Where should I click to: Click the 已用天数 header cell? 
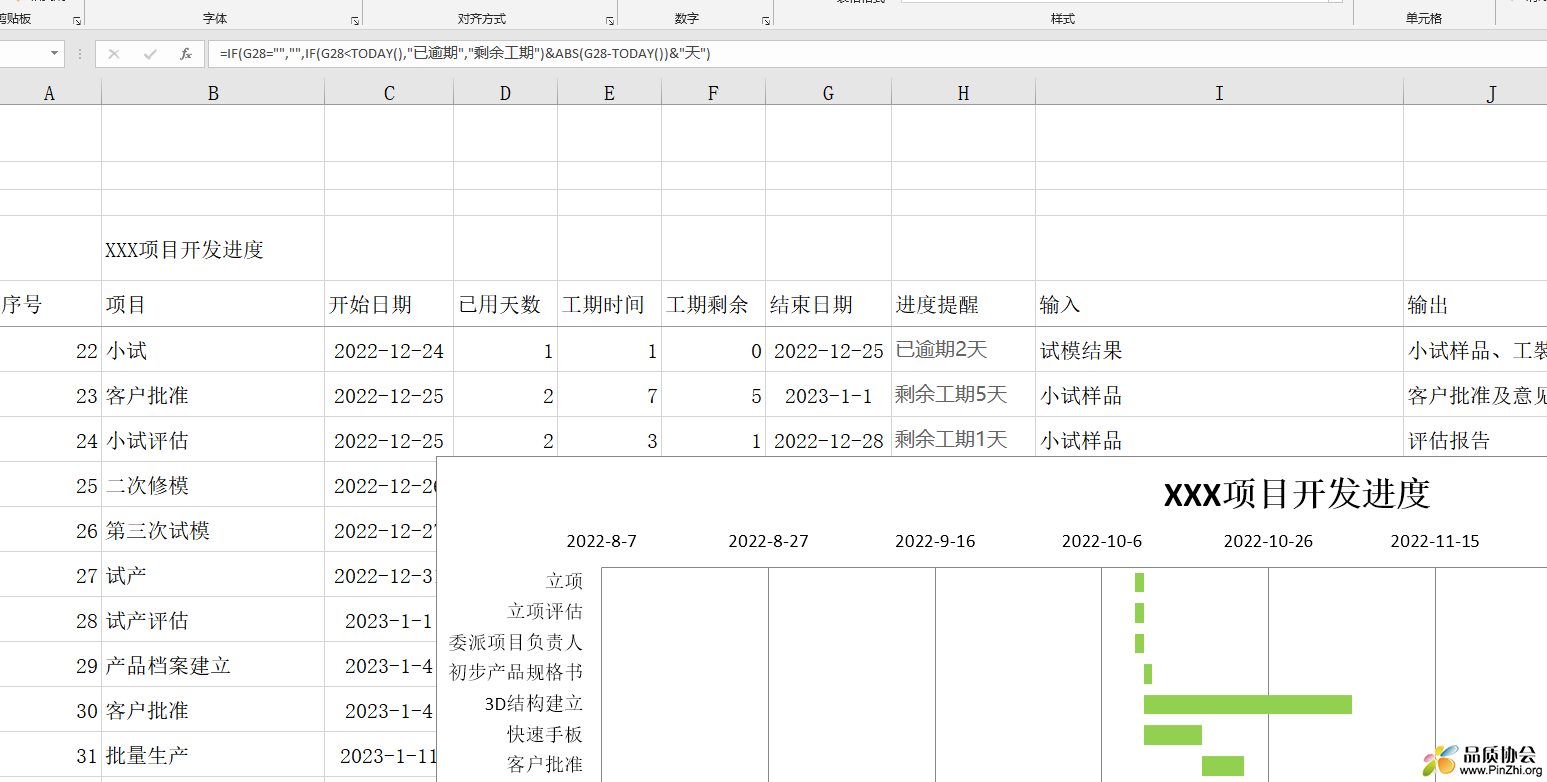505,304
